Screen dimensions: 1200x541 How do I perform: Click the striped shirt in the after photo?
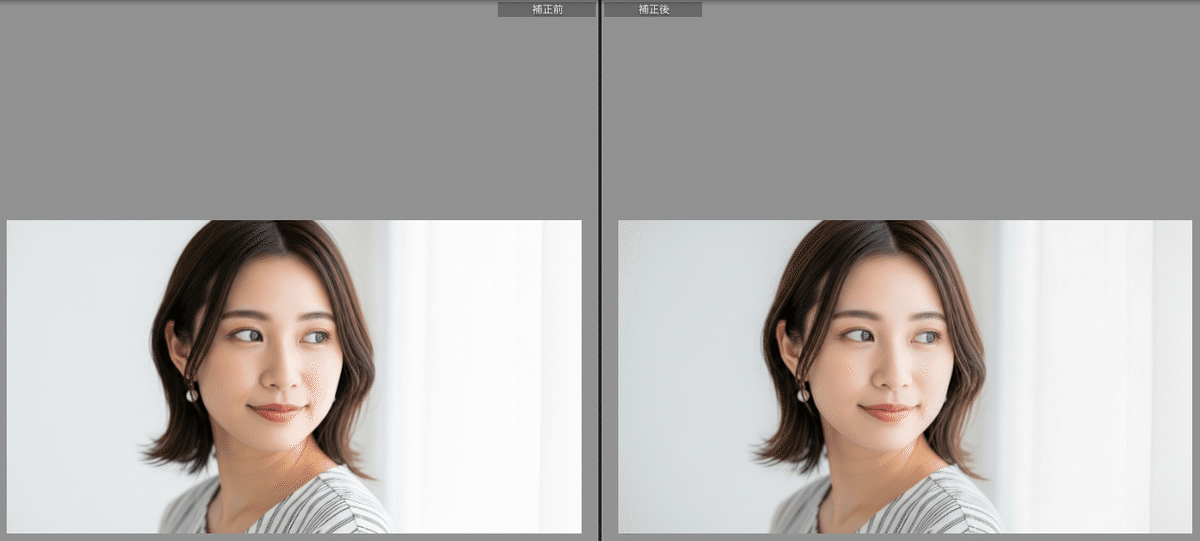pyautogui.click(x=940, y=505)
